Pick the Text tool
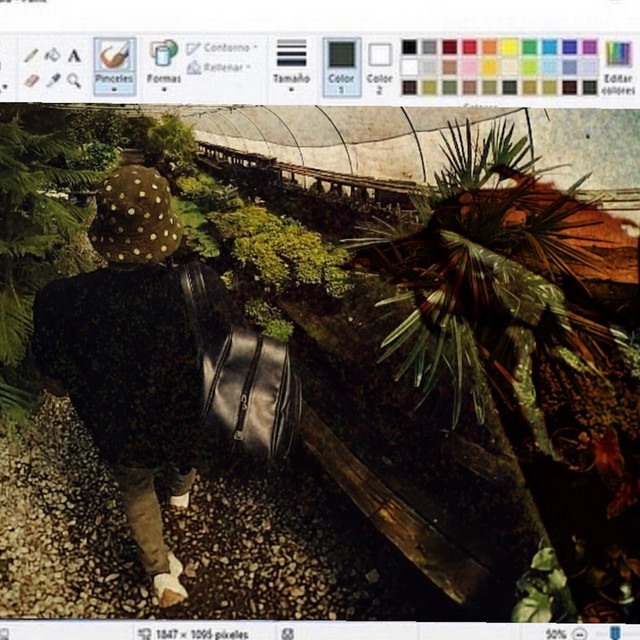The width and height of the screenshot is (640, 640). 74,56
